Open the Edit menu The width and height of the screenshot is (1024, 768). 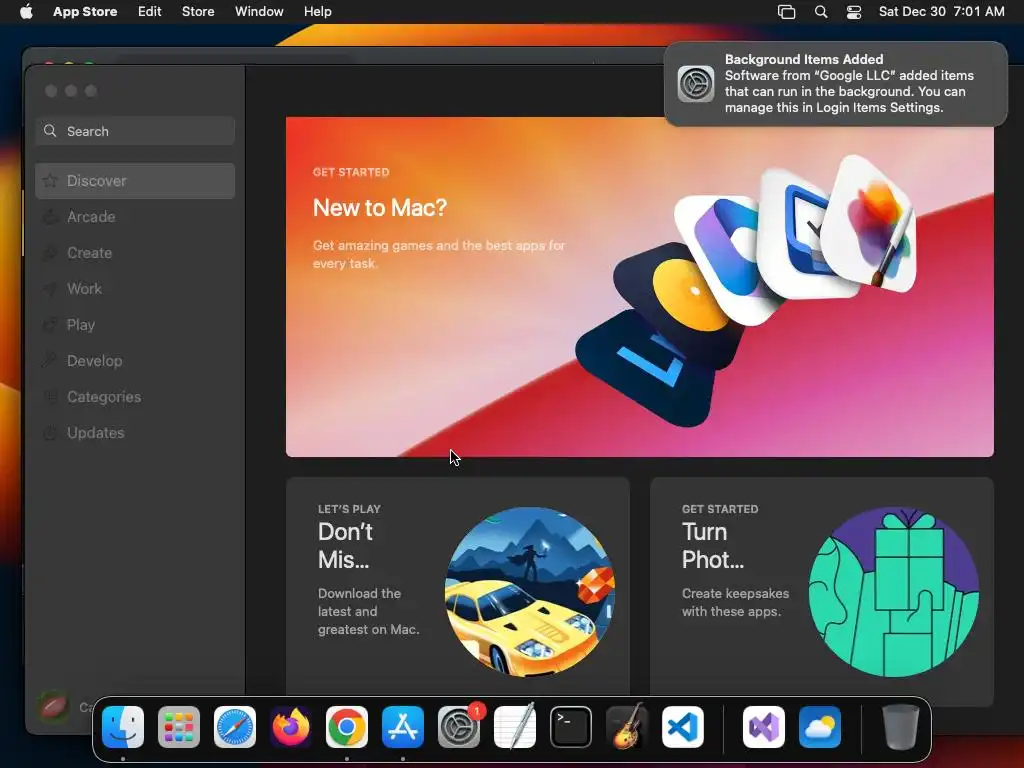pyautogui.click(x=150, y=12)
